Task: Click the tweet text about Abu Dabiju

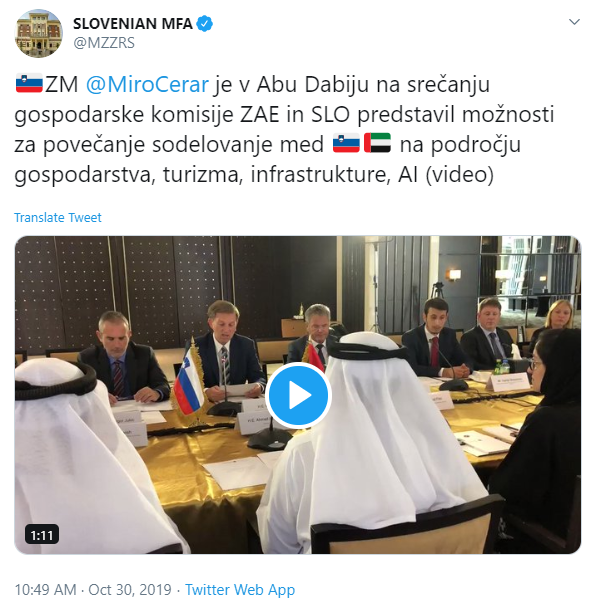Action: click(x=284, y=129)
